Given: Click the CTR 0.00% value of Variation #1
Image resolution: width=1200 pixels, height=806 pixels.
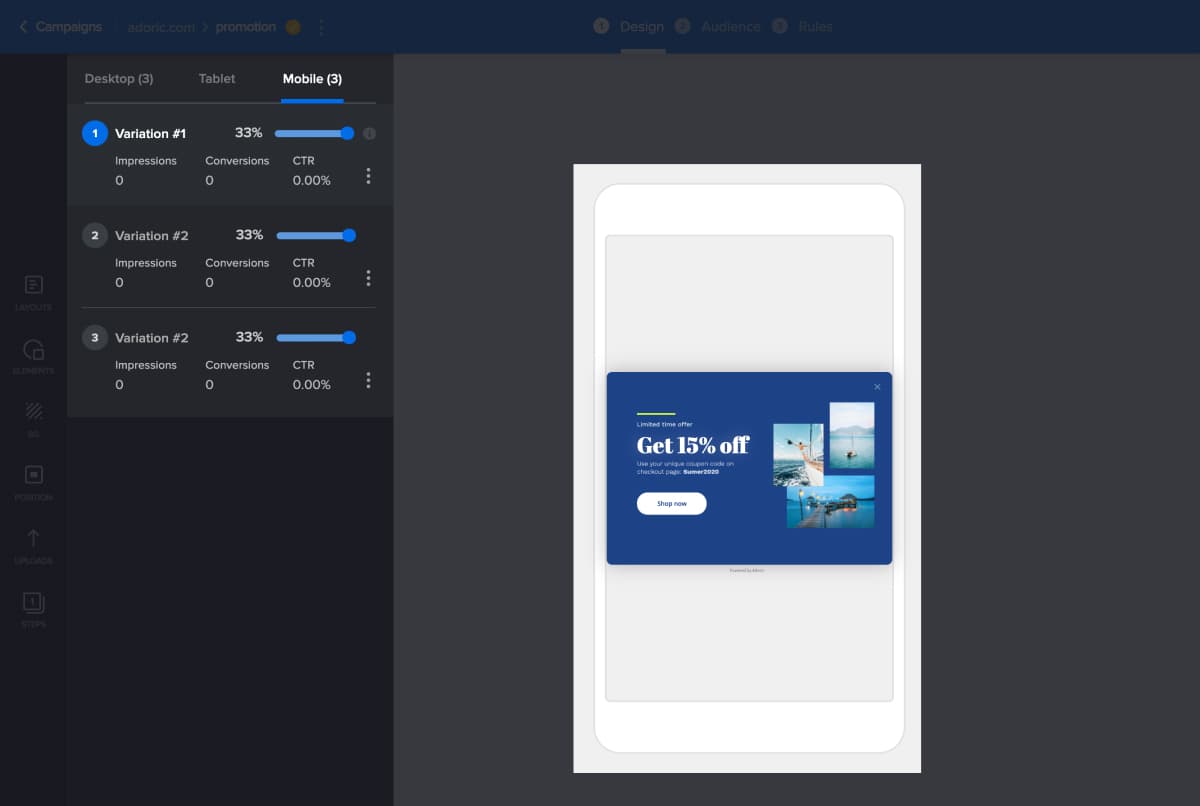Looking at the screenshot, I should [312, 181].
